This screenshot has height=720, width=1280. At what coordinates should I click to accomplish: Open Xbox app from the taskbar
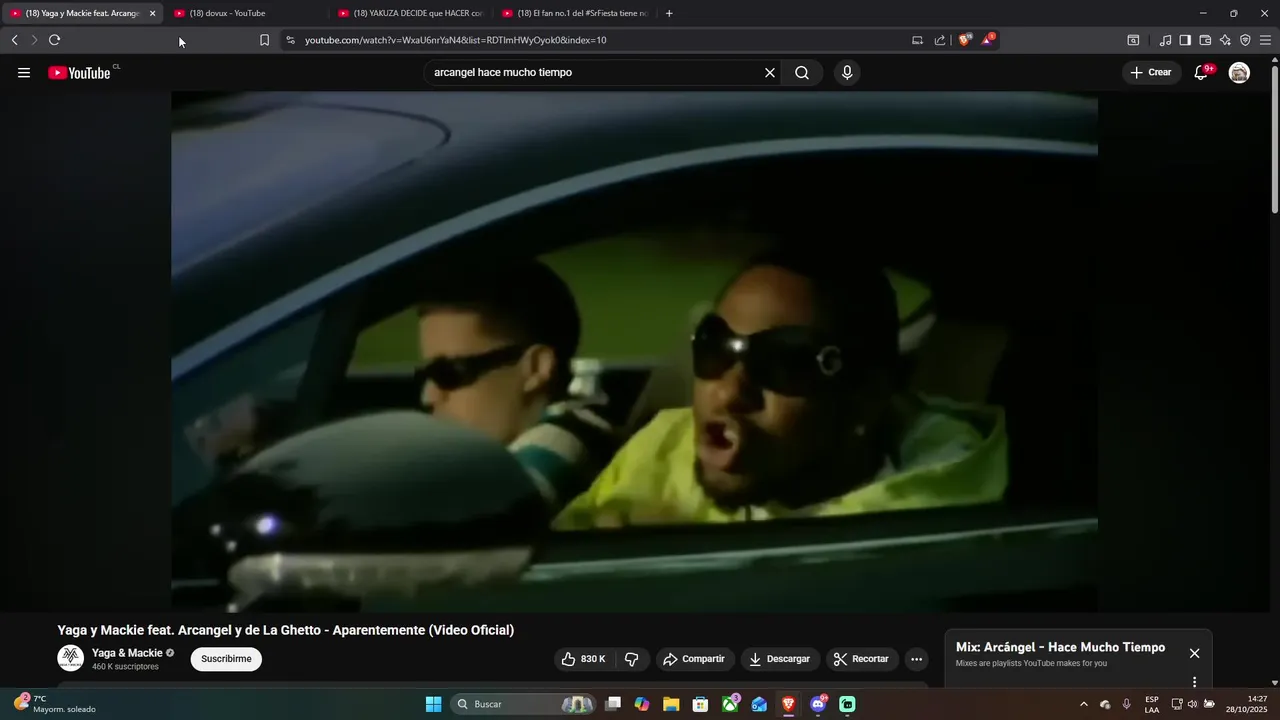[x=731, y=704]
